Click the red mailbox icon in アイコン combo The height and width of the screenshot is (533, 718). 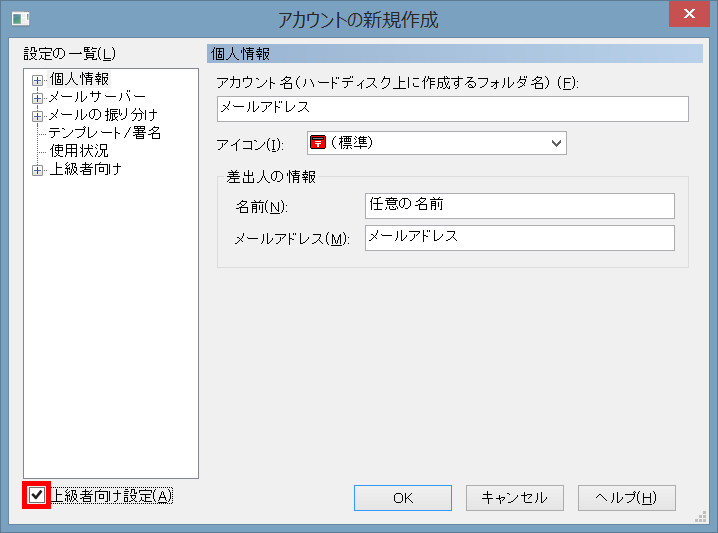318,144
